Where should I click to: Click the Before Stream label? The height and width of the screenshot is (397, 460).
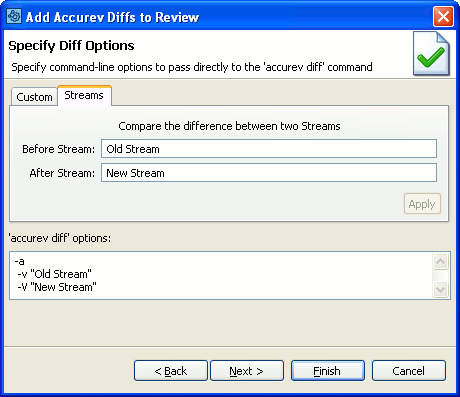59,149
